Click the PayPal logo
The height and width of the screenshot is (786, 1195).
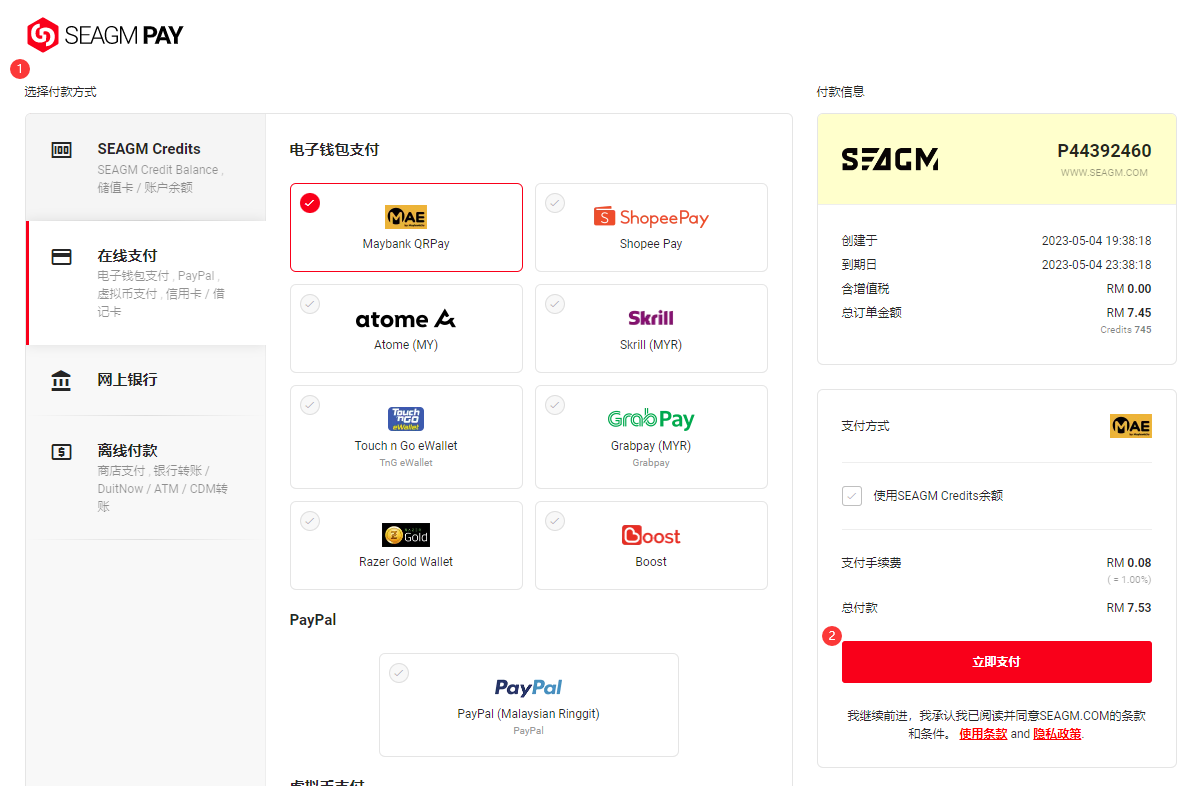click(528, 688)
